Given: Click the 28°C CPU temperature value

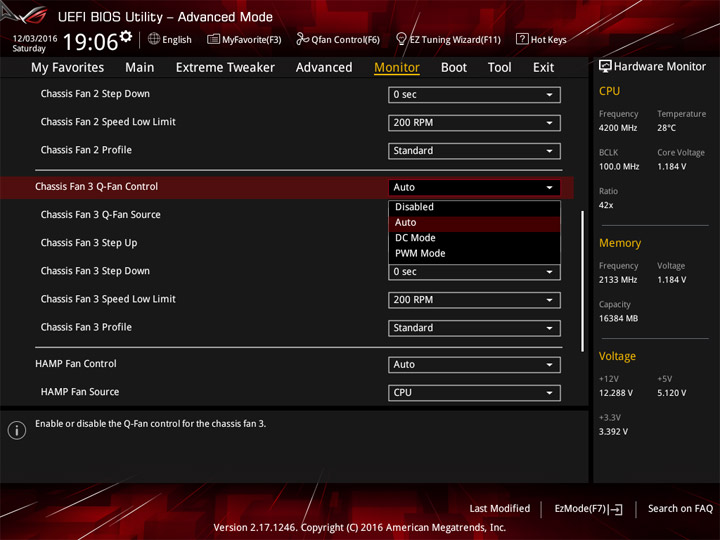Looking at the screenshot, I should 666,128.
